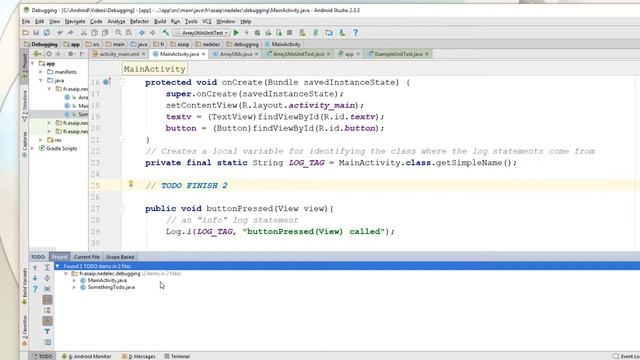Place cursor on the TODO FINISH 2 line
This screenshot has height=360, width=640.
pos(187,185)
